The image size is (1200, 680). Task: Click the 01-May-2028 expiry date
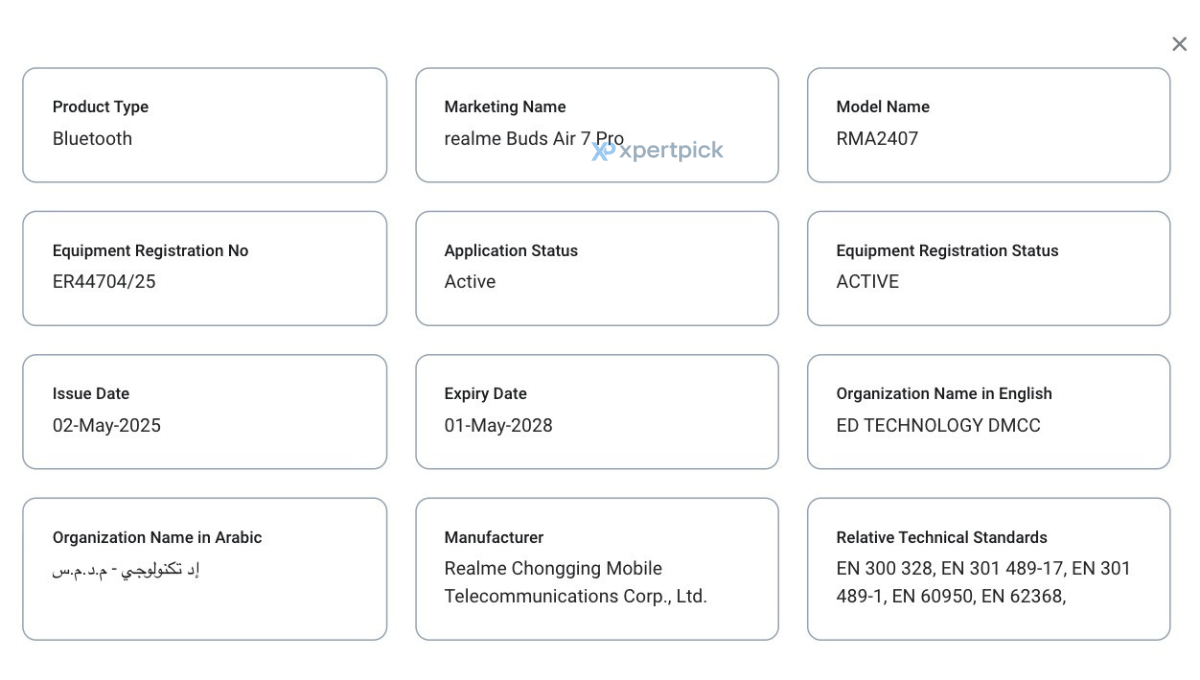pos(498,425)
